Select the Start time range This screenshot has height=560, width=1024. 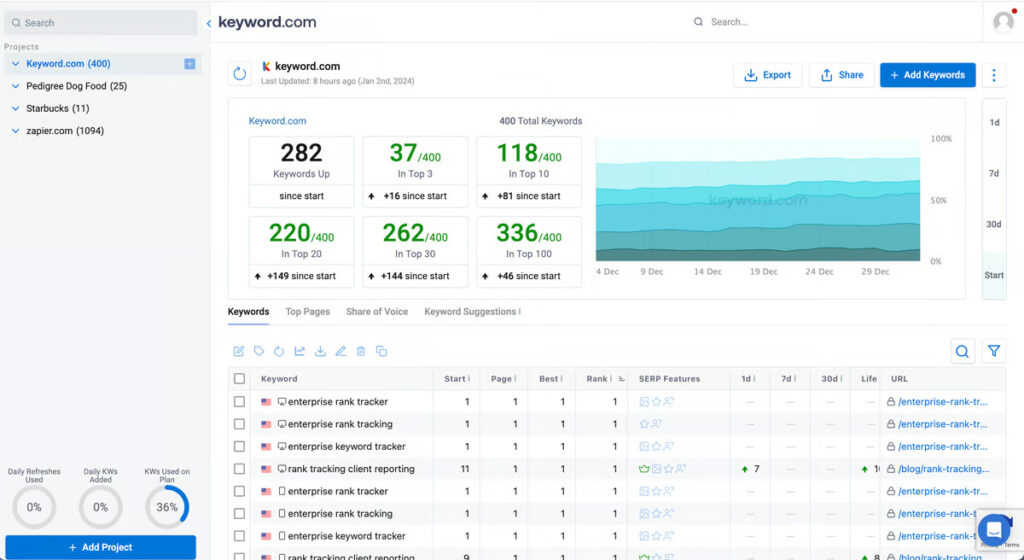point(994,275)
